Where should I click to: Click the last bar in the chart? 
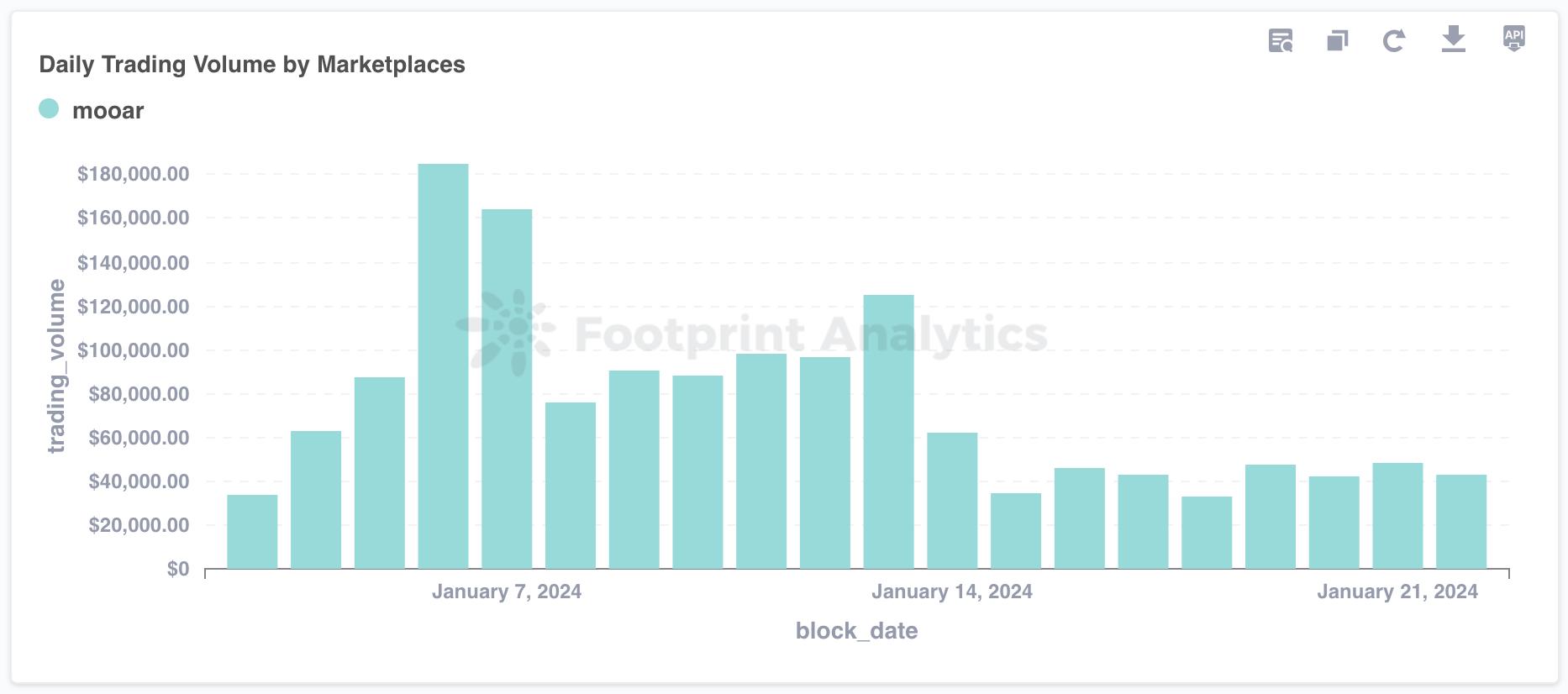pyautogui.click(x=1461, y=522)
